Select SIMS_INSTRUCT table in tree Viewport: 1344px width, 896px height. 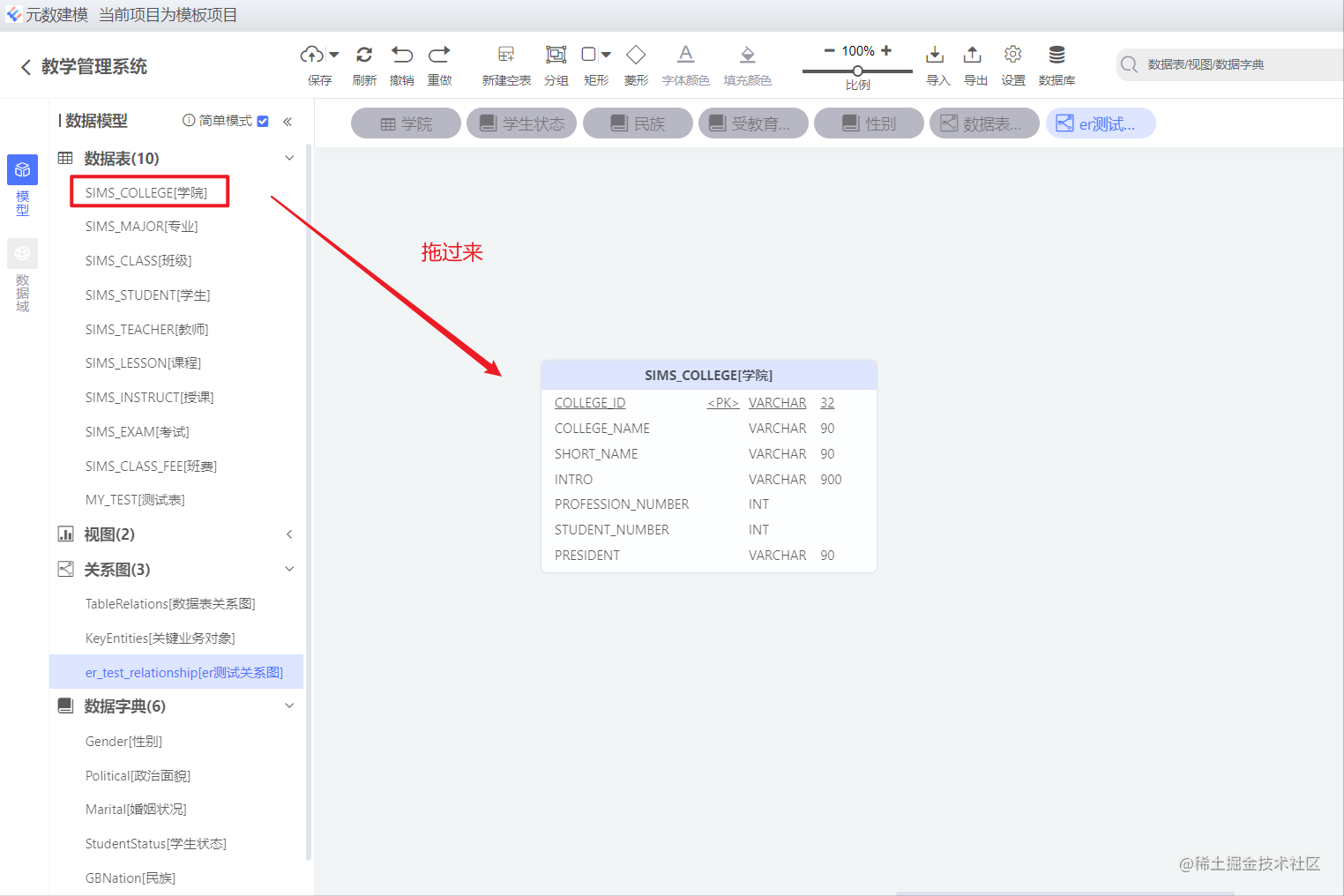(x=149, y=398)
